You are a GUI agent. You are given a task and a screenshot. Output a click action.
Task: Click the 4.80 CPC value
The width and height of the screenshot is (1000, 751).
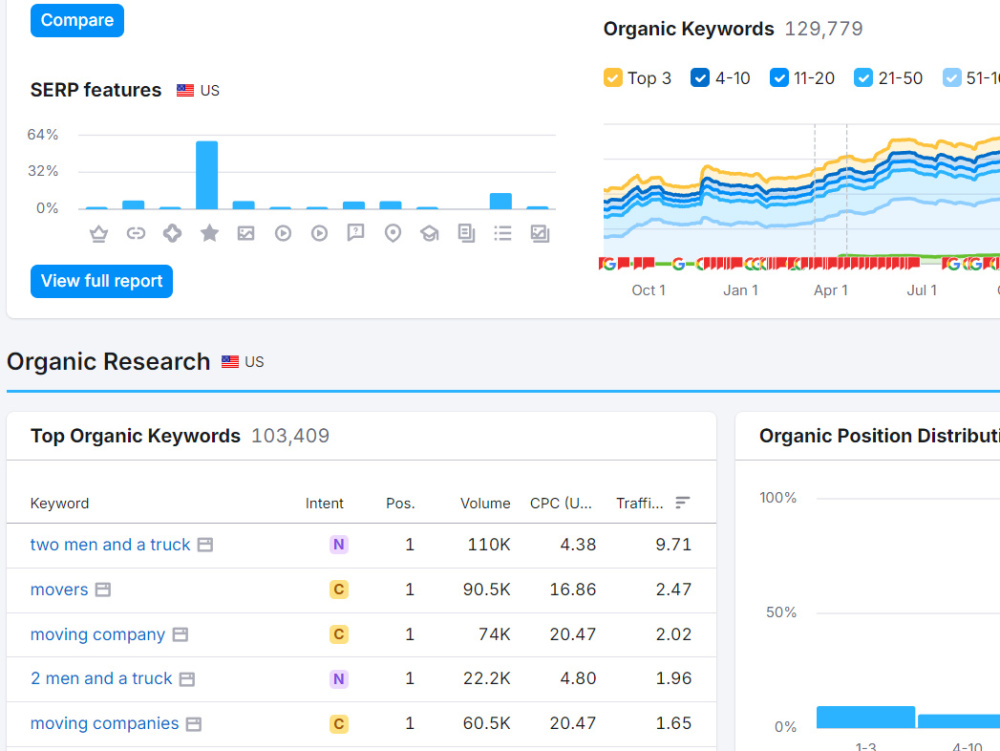(578, 678)
